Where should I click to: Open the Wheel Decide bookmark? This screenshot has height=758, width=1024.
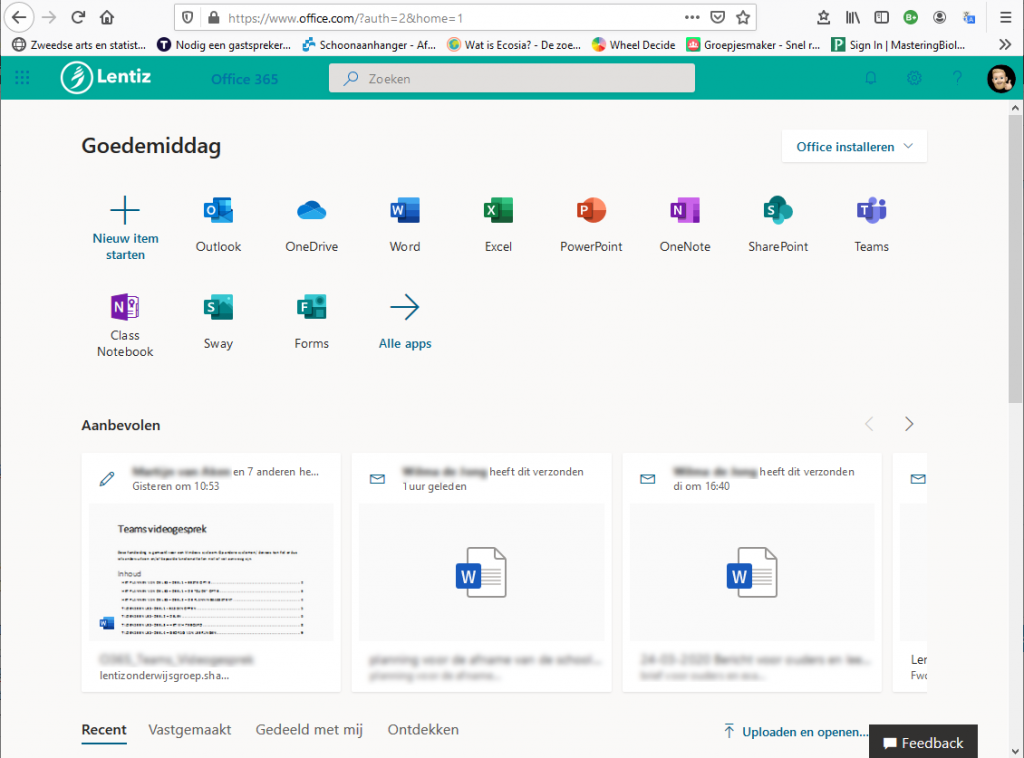[633, 44]
